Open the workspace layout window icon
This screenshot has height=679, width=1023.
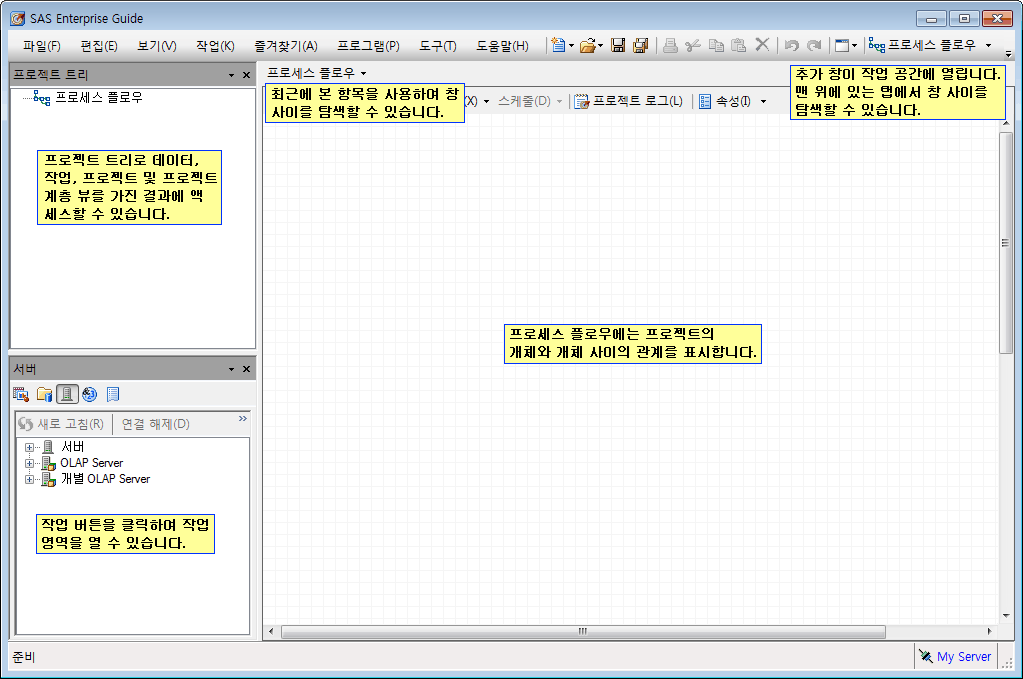(842, 45)
